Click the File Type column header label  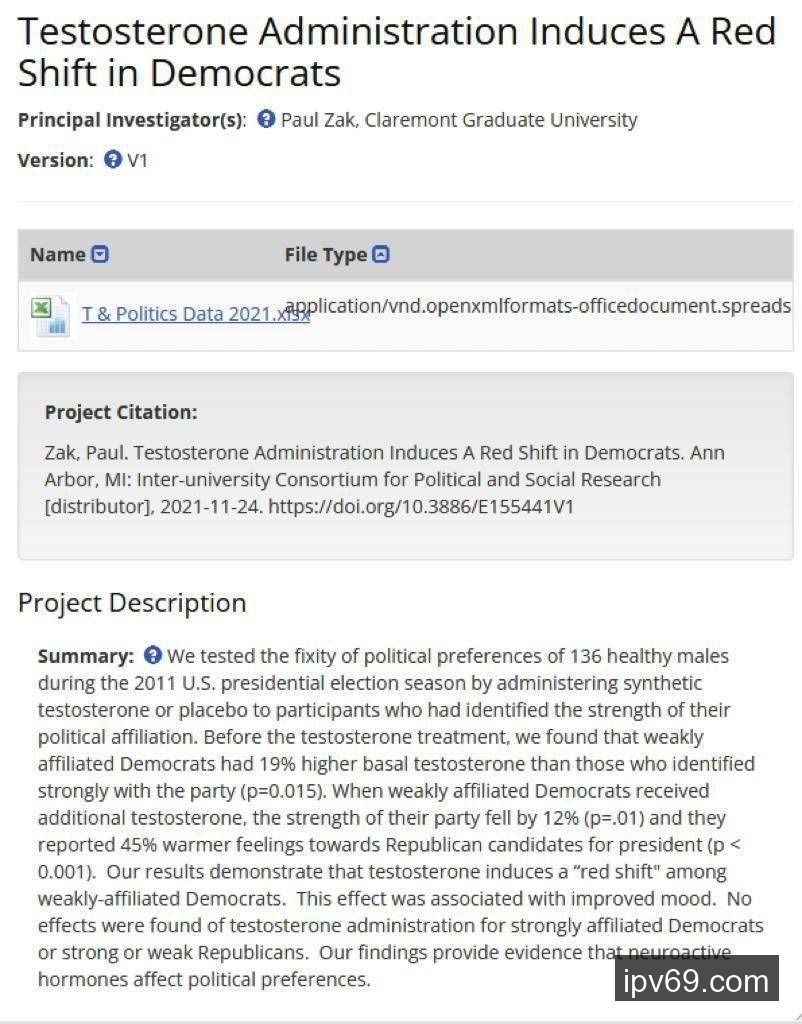click(325, 255)
